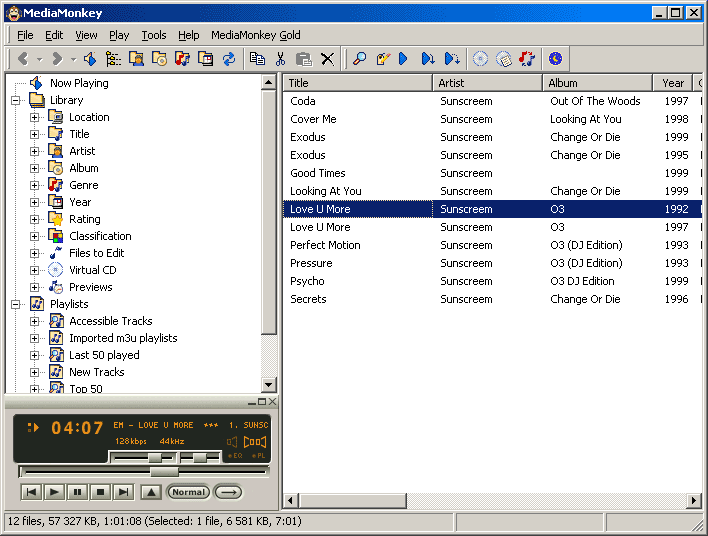Open the View menu
708x536 pixels.
click(x=86, y=35)
